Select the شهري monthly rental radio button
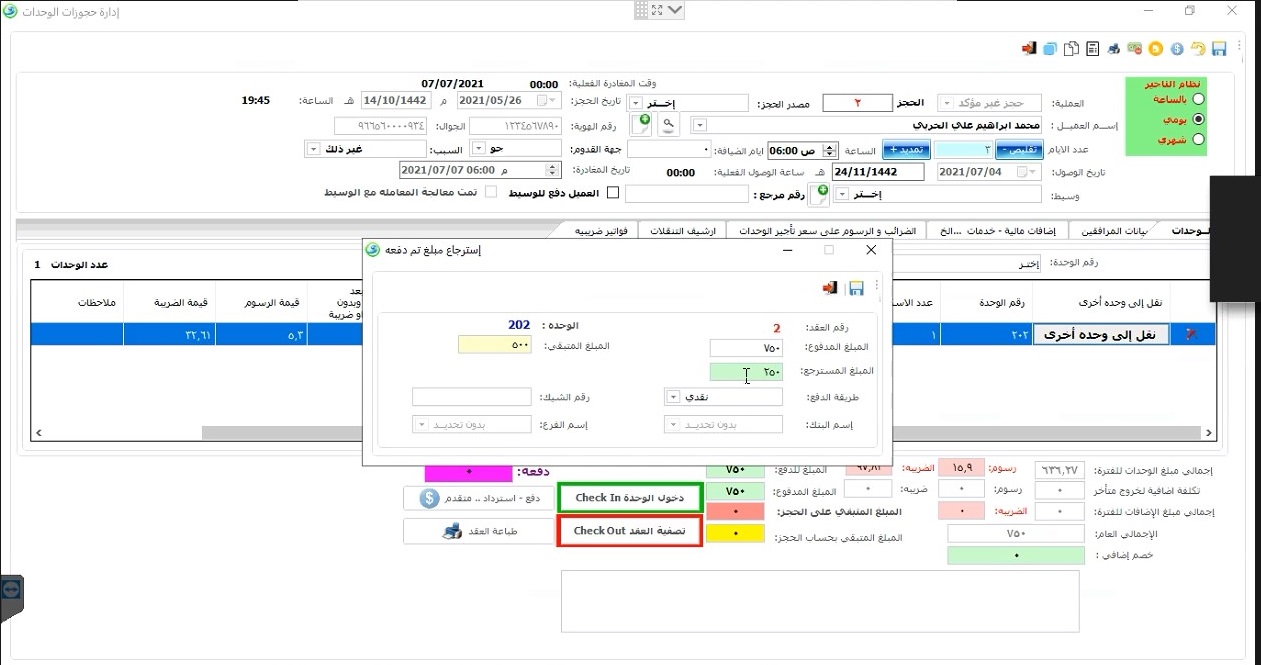The image size is (1261, 665). click(1199, 140)
